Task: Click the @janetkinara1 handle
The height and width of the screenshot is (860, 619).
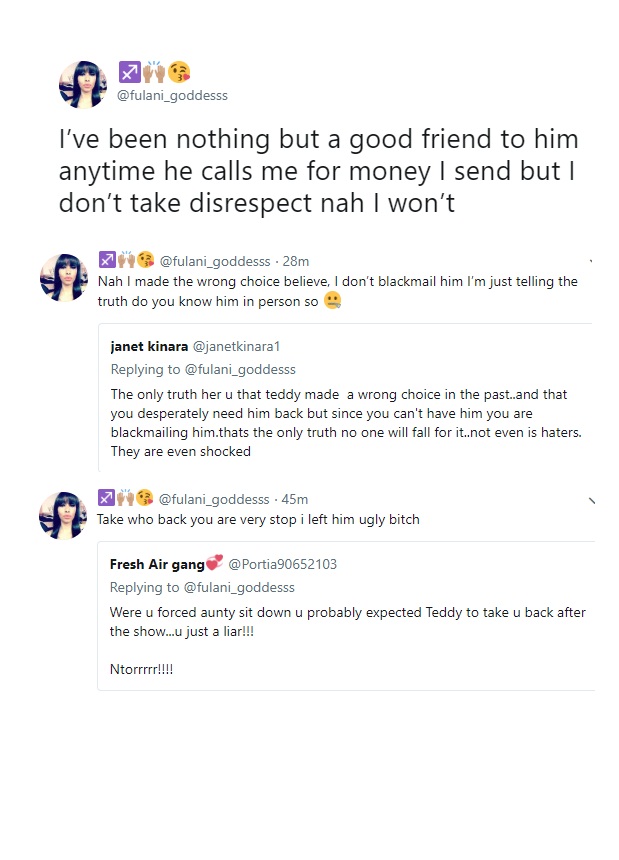Action: point(237,347)
